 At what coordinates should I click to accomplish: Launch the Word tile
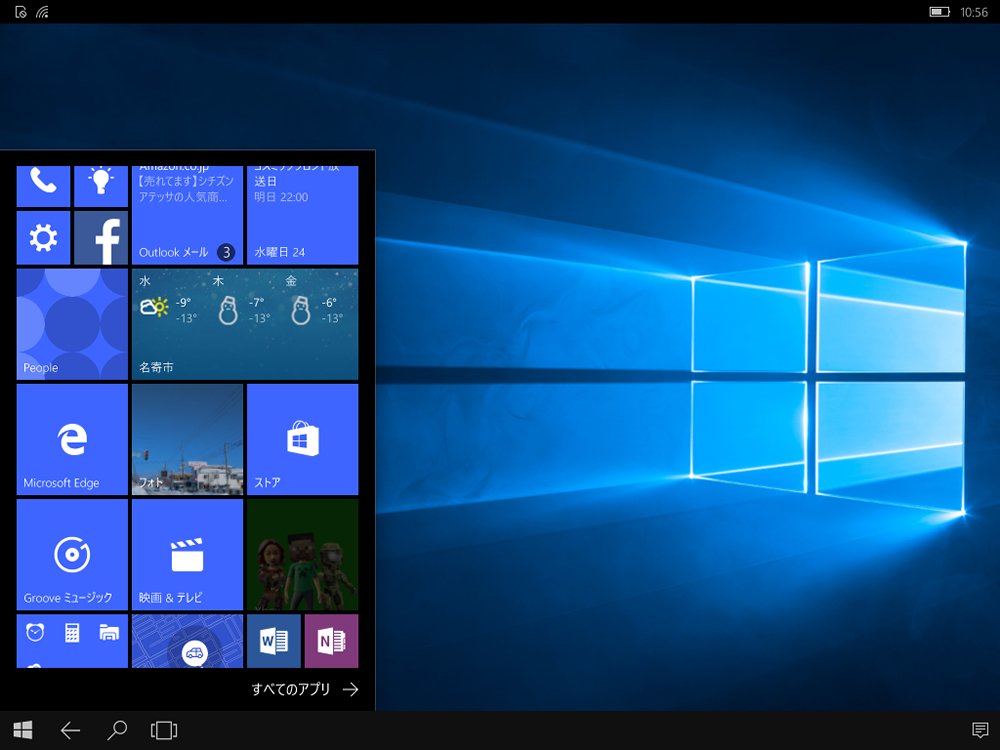274,641
